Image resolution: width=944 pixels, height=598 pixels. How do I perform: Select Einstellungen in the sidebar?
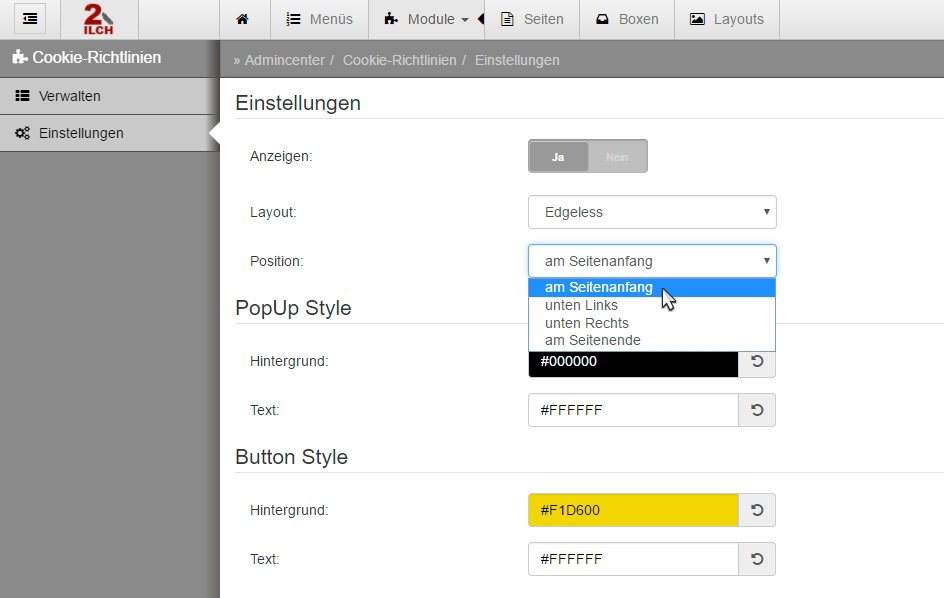pyautogui.click(x=110, y=133)
